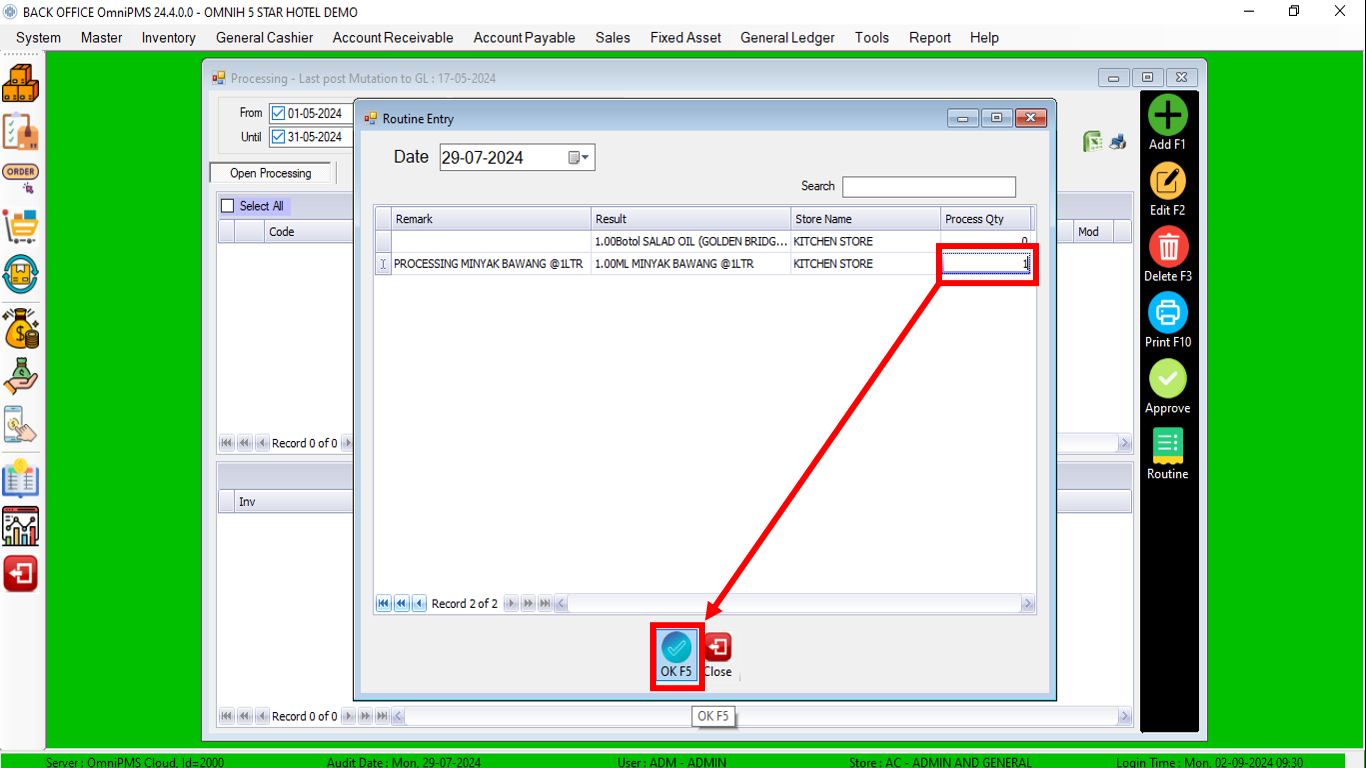Screen dimensions: 1366x768
Task: Click the Close icon in Routine Entry
Action: pyautogui.click(x=717, y=656)
